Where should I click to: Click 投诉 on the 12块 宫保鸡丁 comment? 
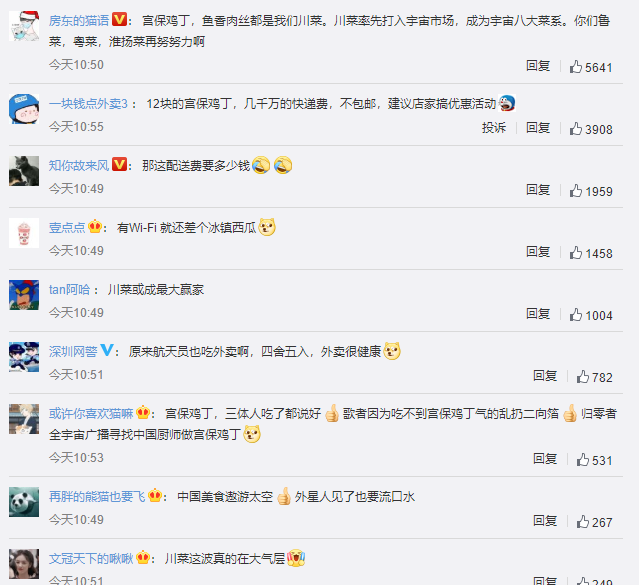pos(494,128)
